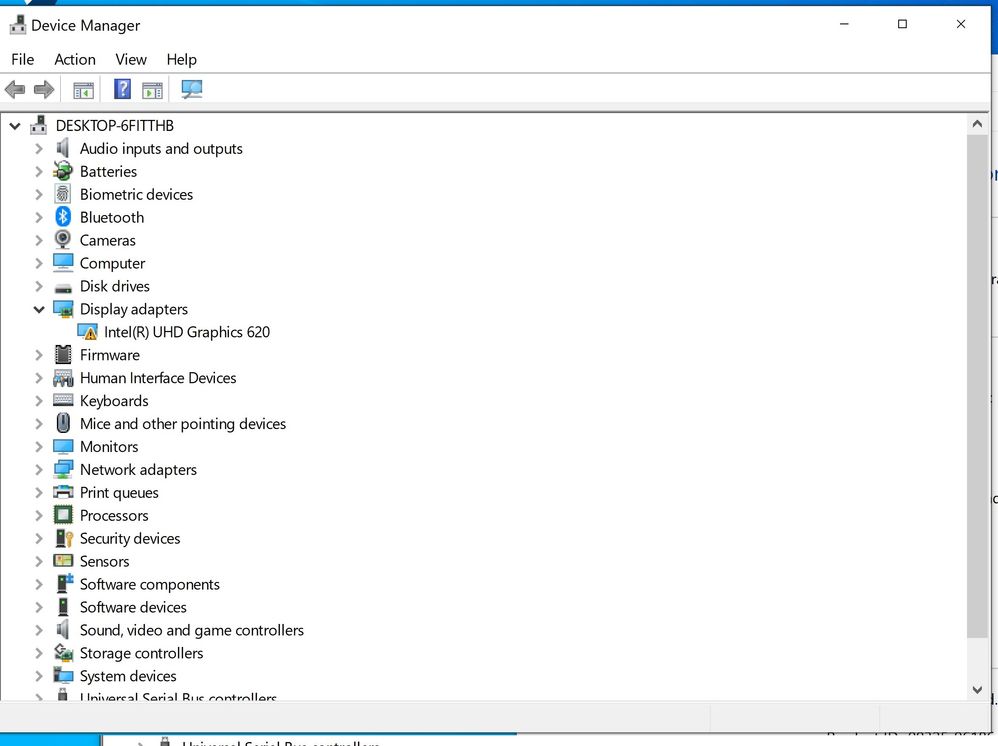
Task: Select the Security devices label
Action: click(x=130, y=538)
